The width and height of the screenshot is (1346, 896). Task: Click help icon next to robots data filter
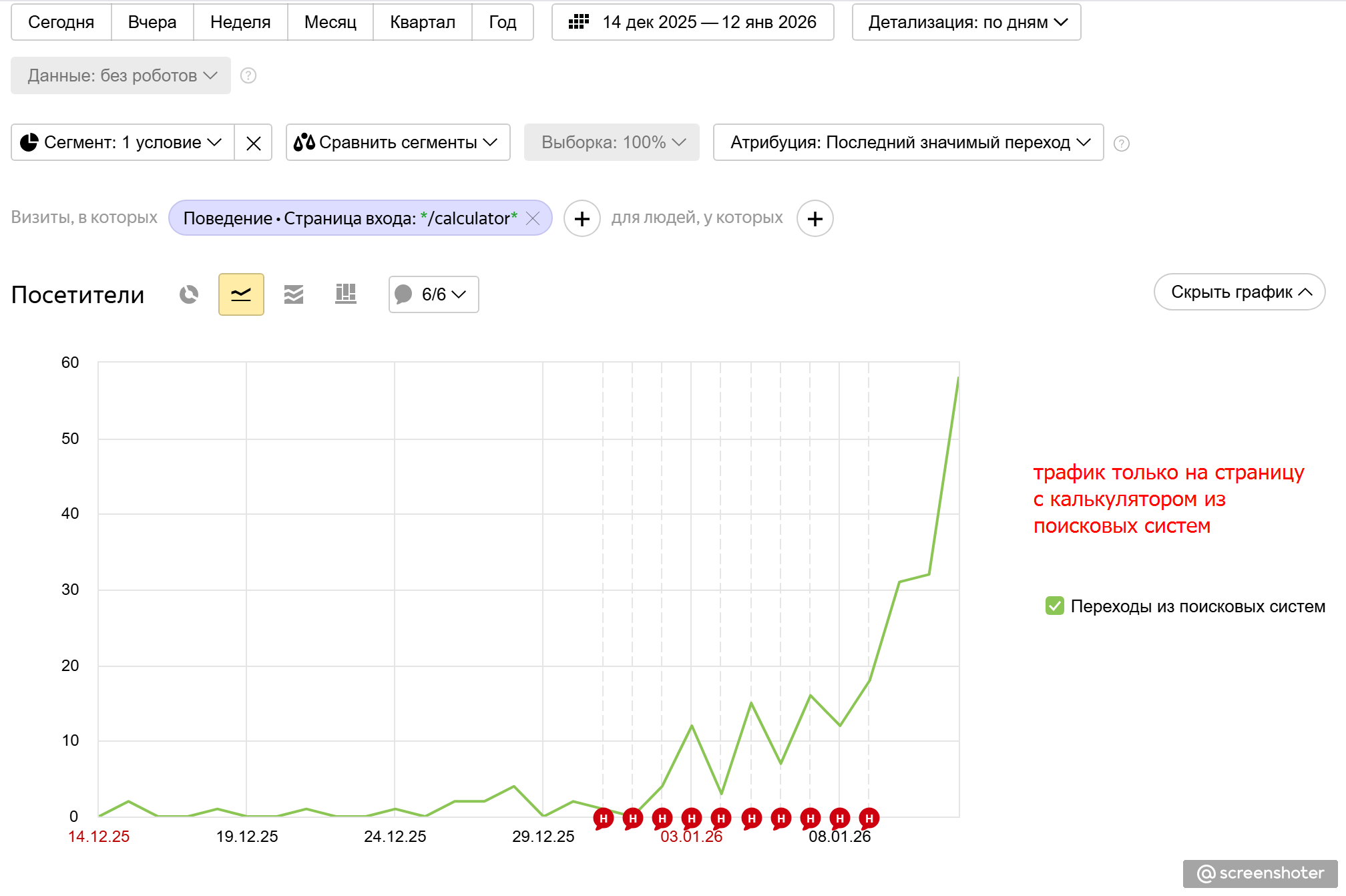coord(248,75)
